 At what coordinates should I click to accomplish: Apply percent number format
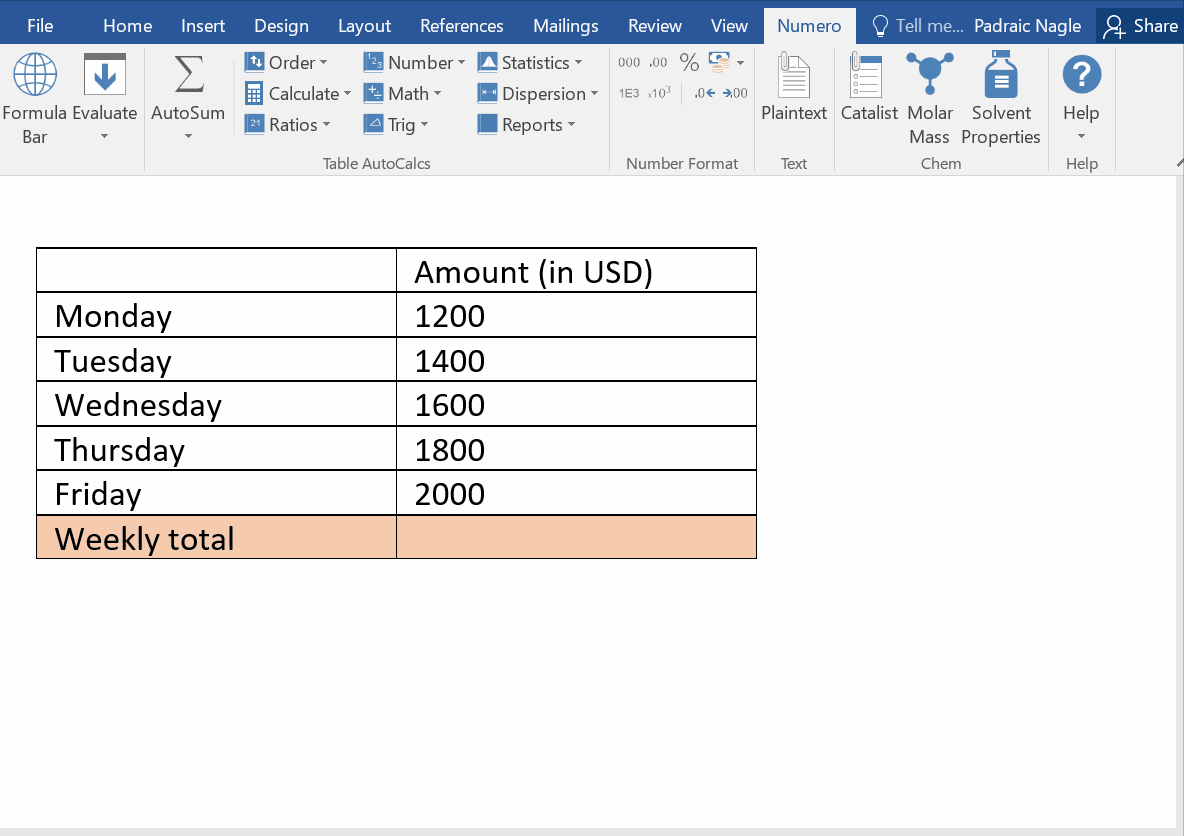click(689, 63)
